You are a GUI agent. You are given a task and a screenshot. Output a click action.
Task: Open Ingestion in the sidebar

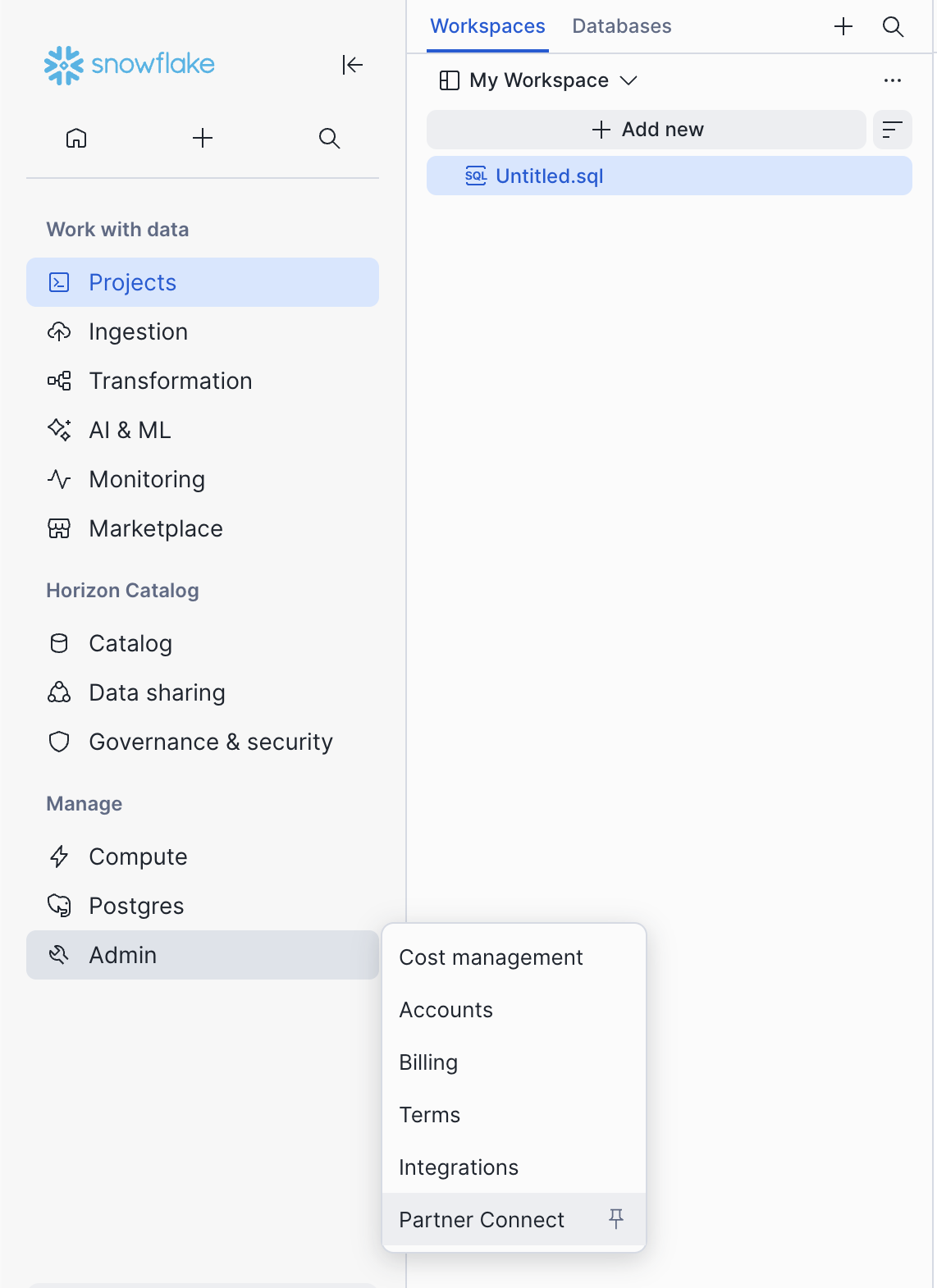coord(203,331)
